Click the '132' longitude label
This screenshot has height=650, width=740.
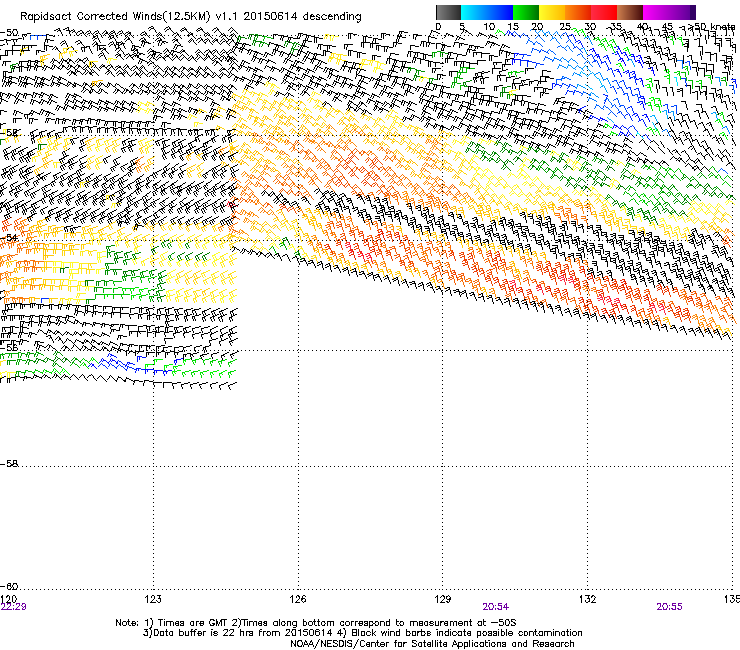588,599
